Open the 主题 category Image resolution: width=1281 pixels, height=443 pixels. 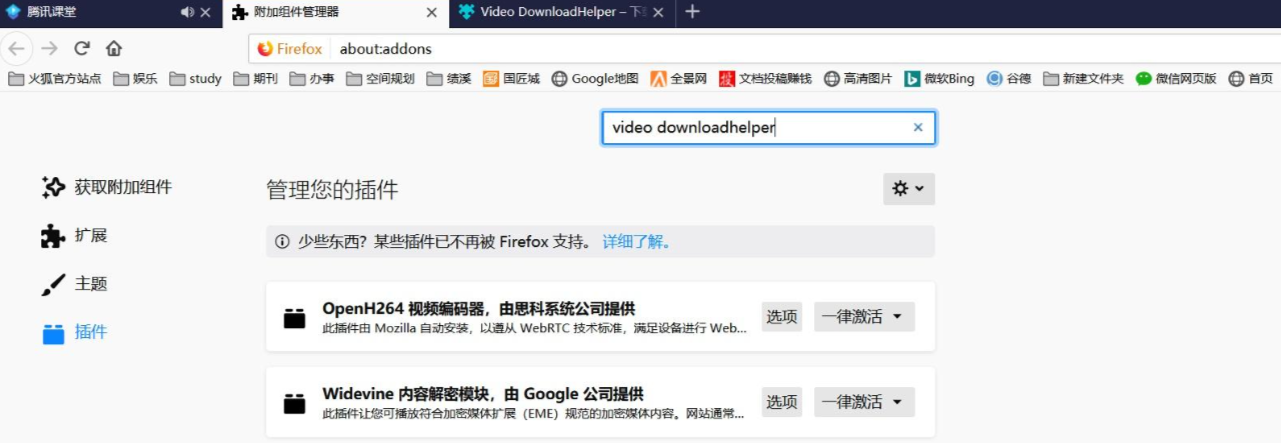tap(74, 283)
